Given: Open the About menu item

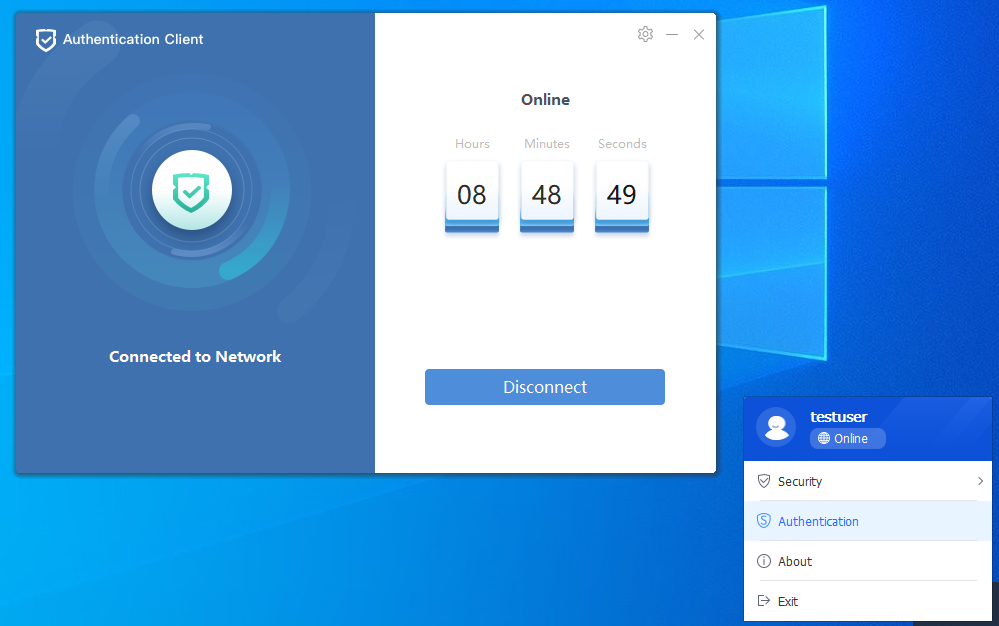Looking at the screenshot, I should (x=795, y=561).
